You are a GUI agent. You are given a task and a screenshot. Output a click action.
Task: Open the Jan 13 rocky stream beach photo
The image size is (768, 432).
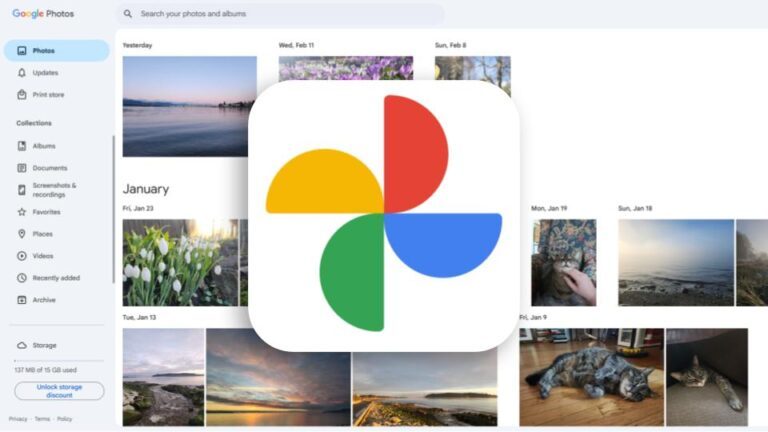163,377
